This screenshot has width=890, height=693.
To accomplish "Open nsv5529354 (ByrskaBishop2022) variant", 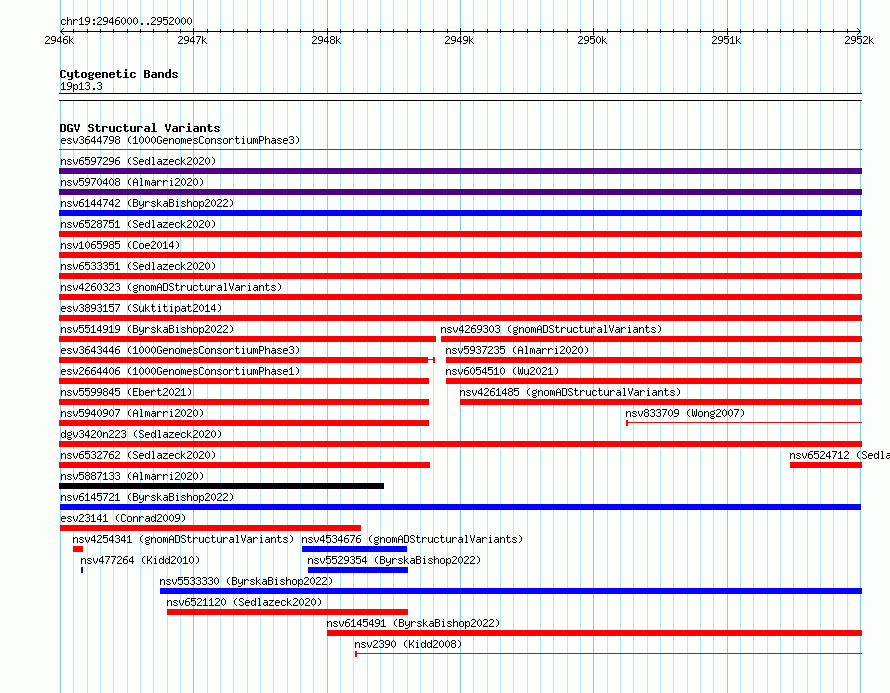I will pos(394,560).
